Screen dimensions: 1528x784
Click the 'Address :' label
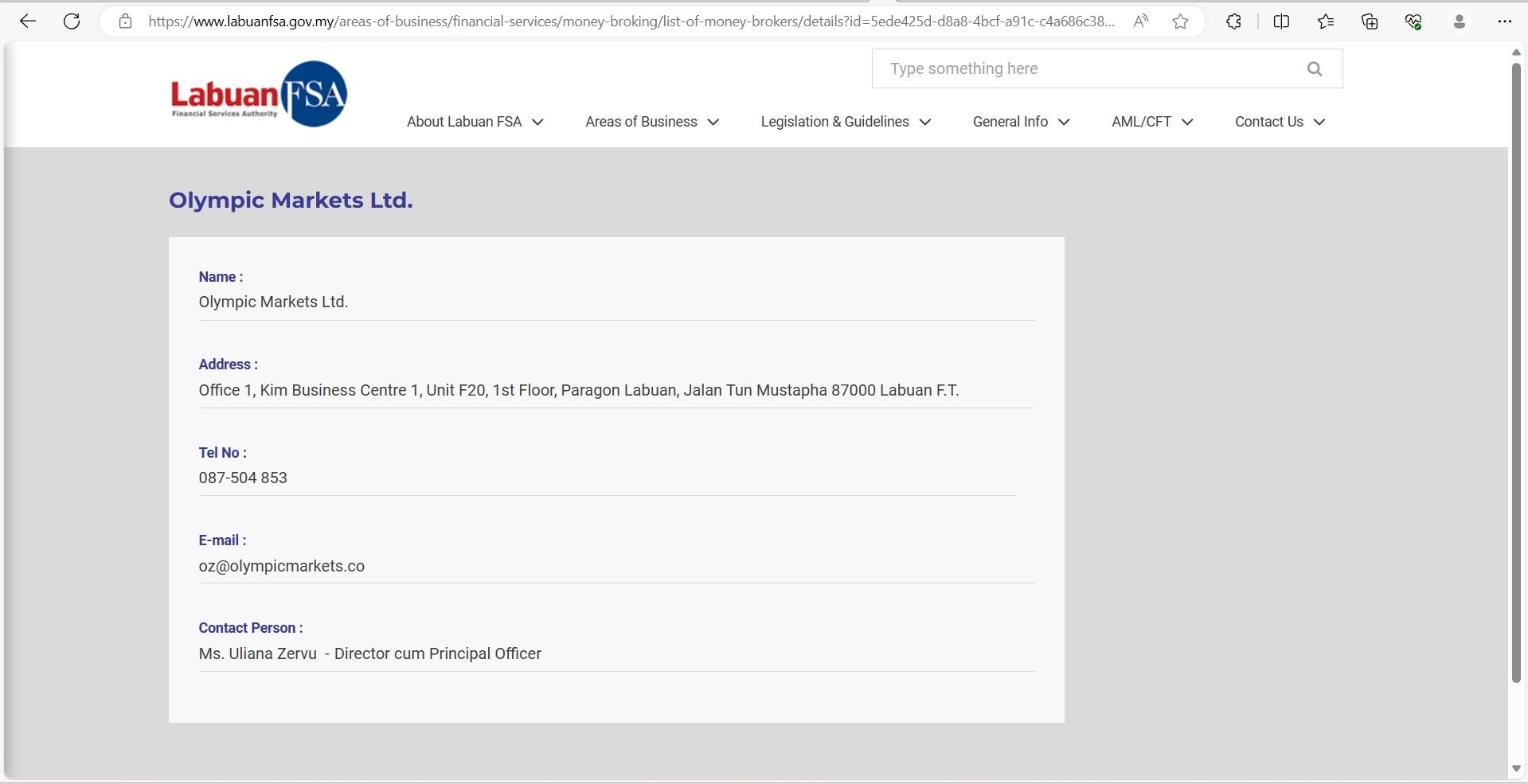[x=229, y=365]
